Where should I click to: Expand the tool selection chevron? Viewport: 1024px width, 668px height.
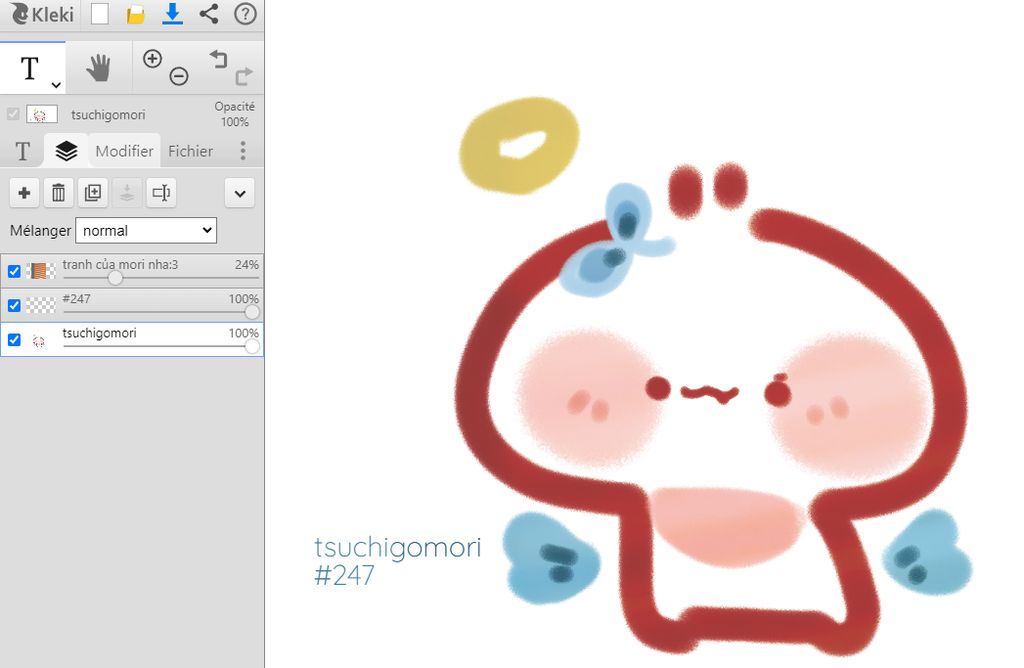[56, 85]
